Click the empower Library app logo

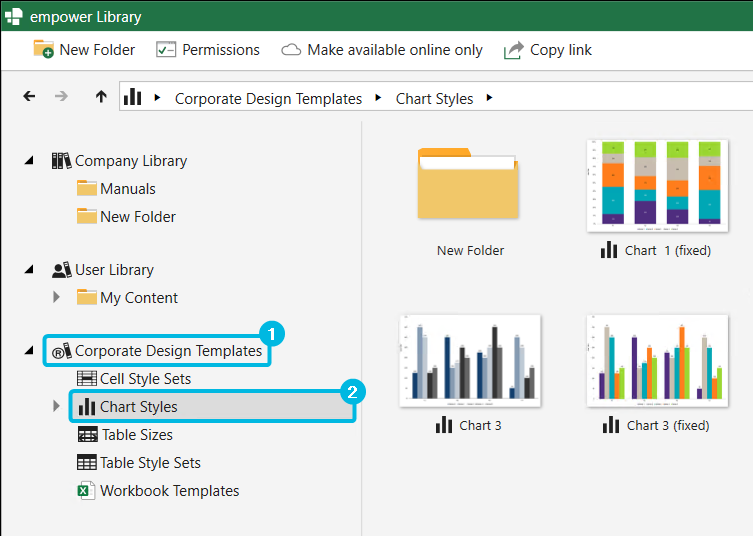[13, 16]
